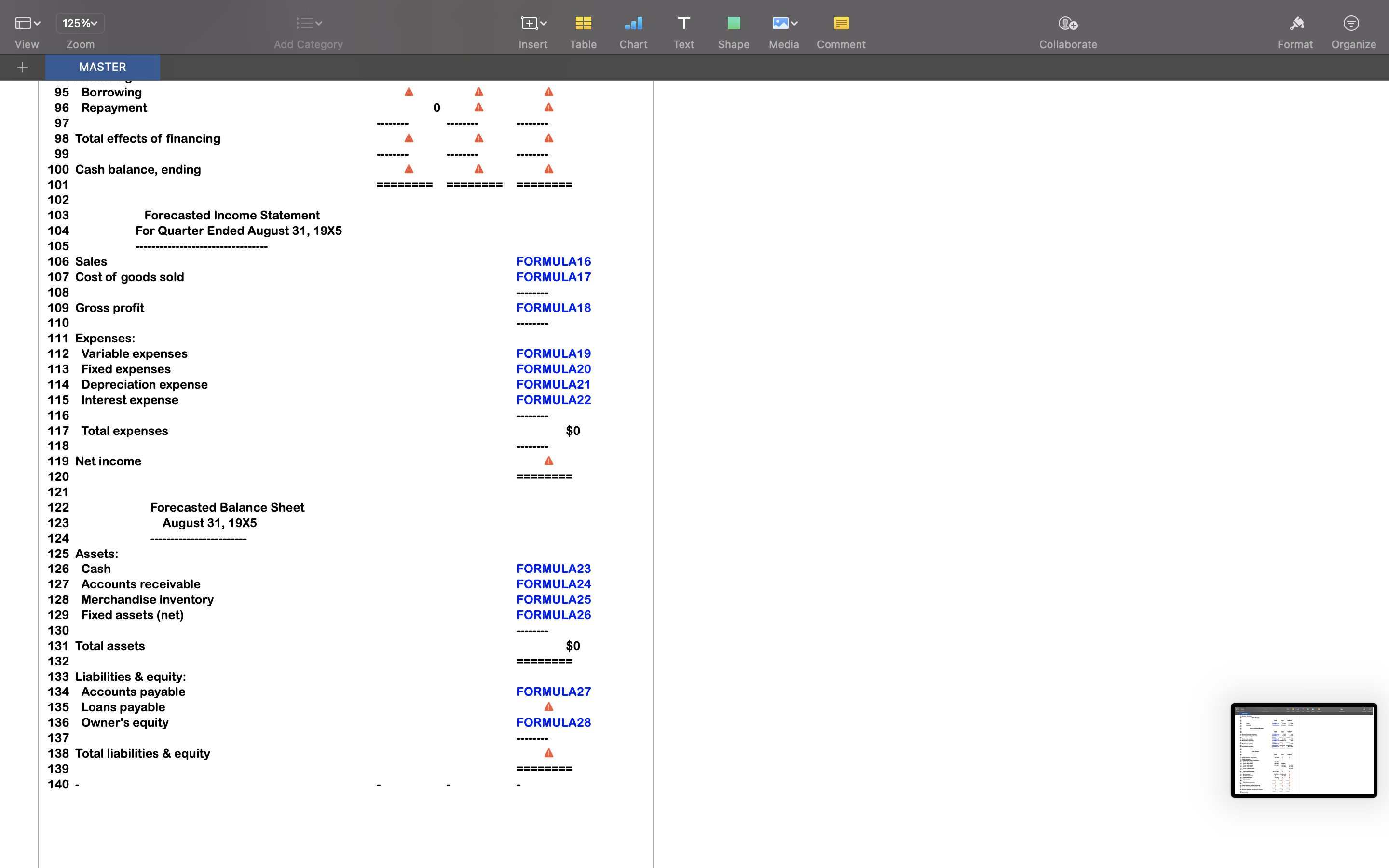1389x868 pixels.
Task: Click the FORMULA28 Owner's equity cell
Action: (x=553, y=723)
